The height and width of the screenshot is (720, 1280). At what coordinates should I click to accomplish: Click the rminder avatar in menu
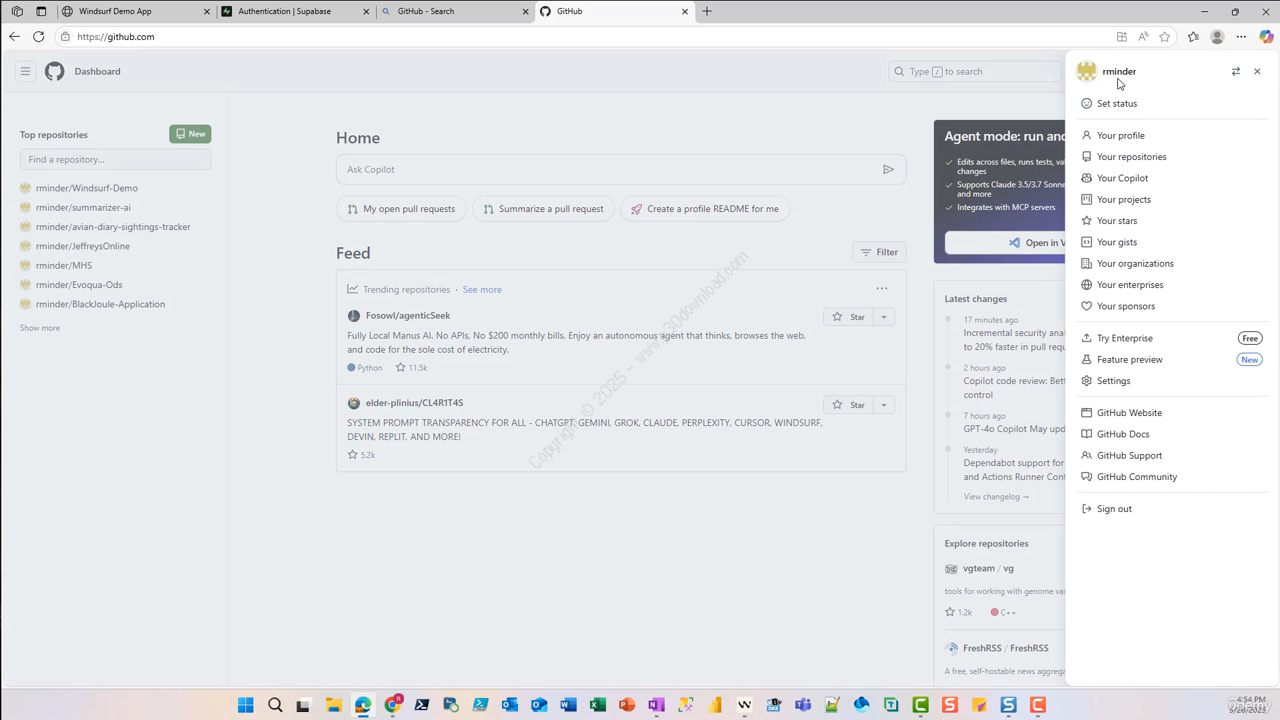click(1086, 71)
